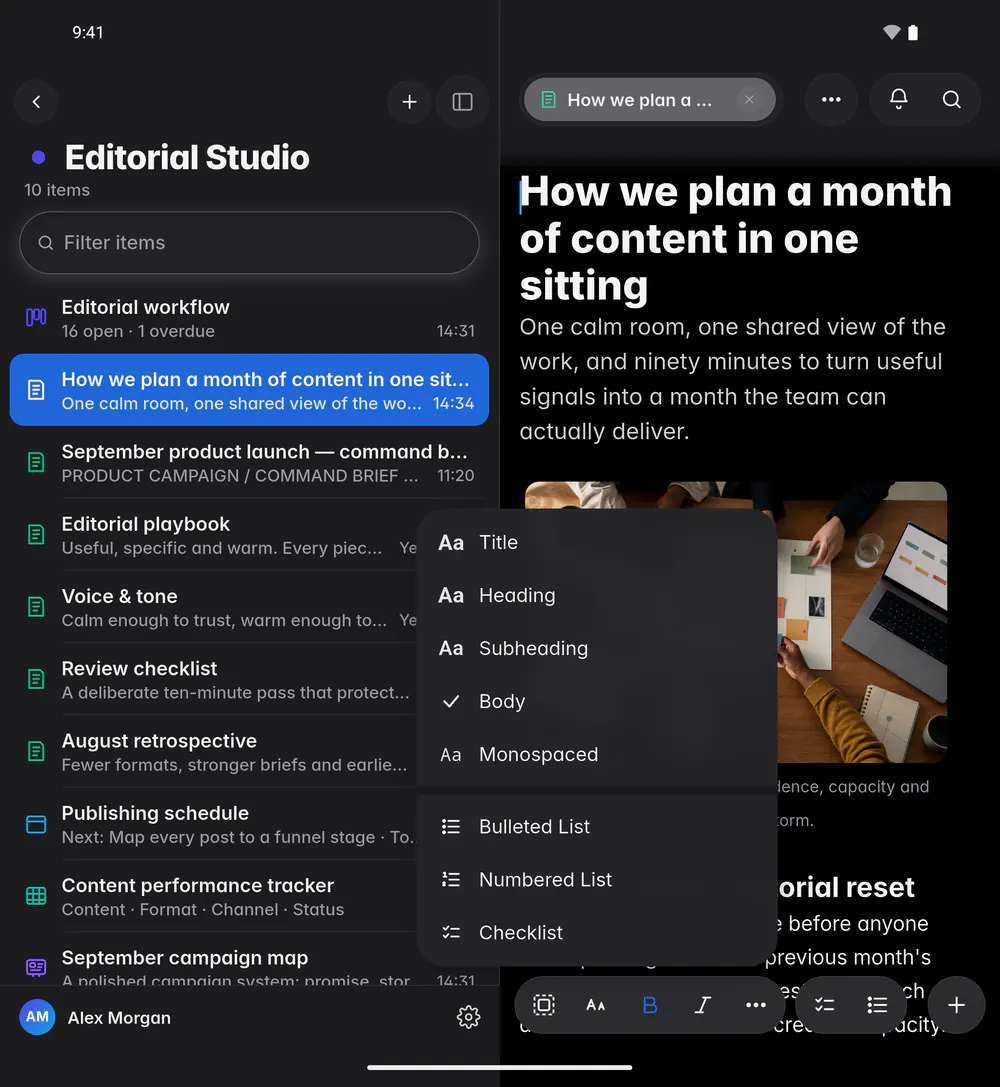Toggle italic formatting
Image resolution: width=1000 pixels, height=1087 pixels.
tap(703, 1005)
